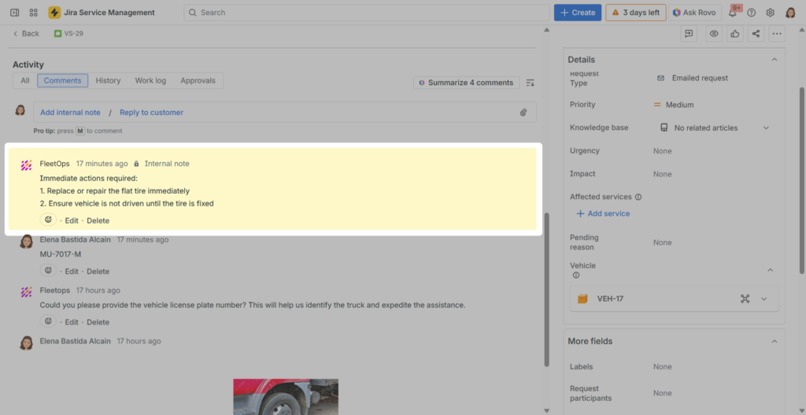Edit the MU-7017-M comment
Screen dimensions: 806x415
click(71, 271)
